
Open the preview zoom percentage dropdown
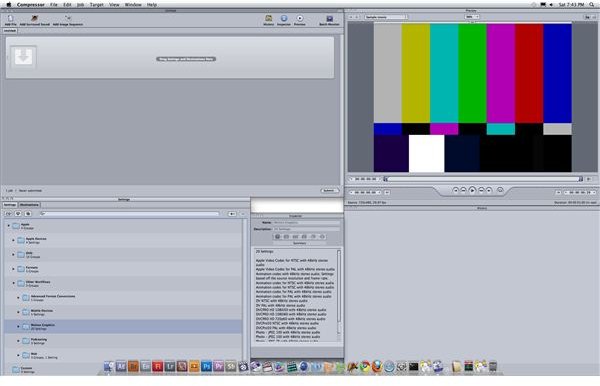pos(471,17)
